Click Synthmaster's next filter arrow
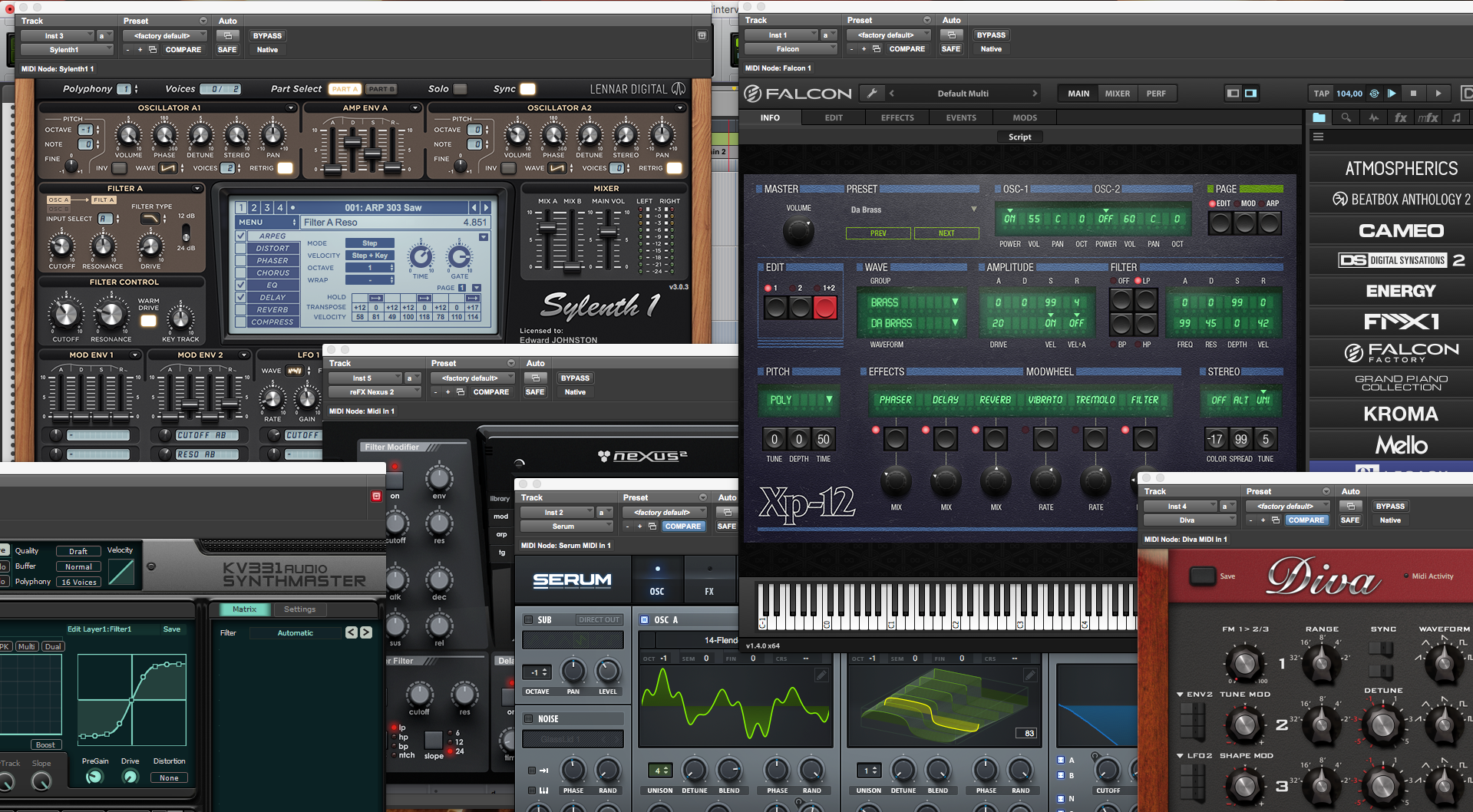The height and width of the screenshot is (812, 1473). (x=366, y=632)
